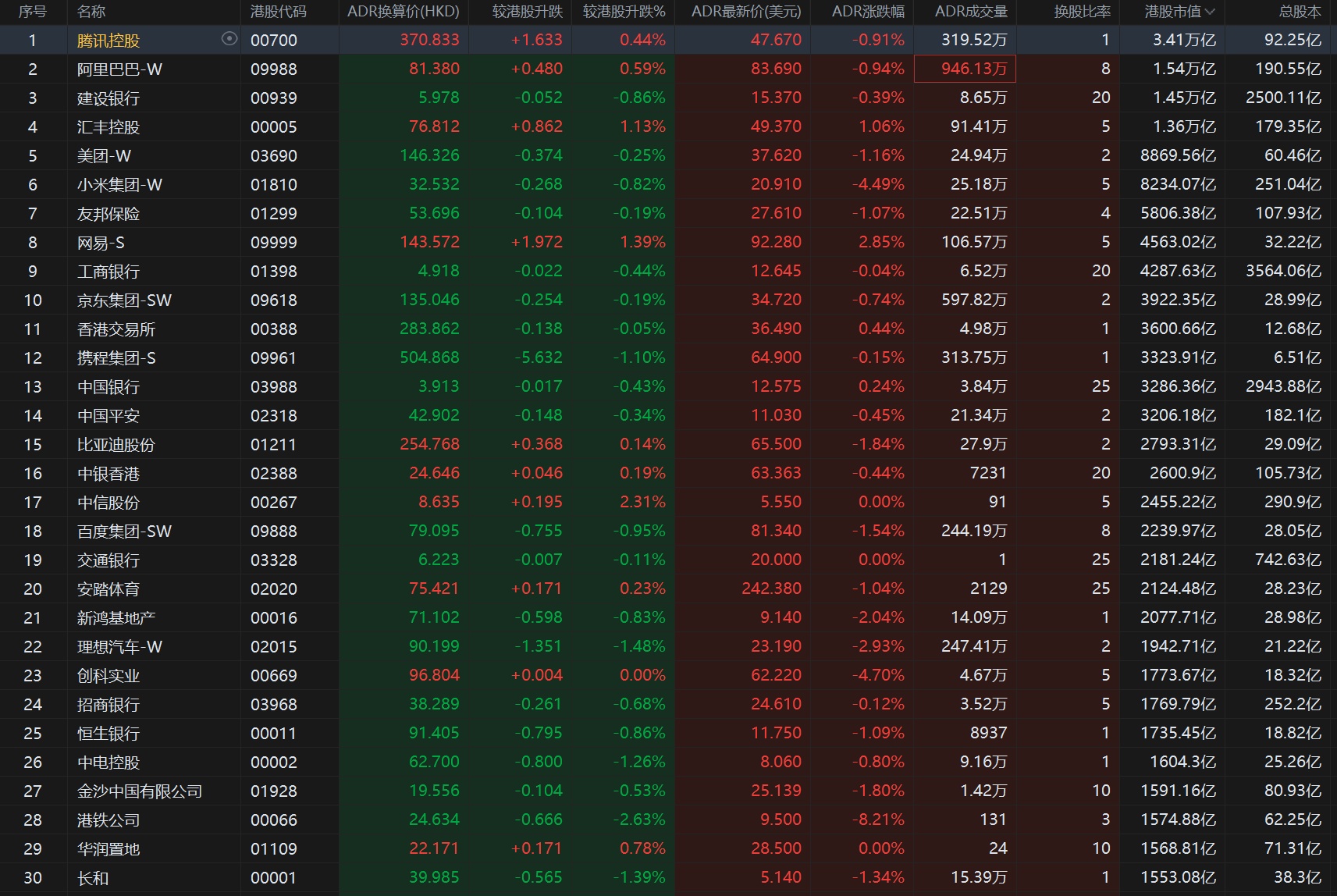Select the 理想汽车-W row

(x=119, y=647)
